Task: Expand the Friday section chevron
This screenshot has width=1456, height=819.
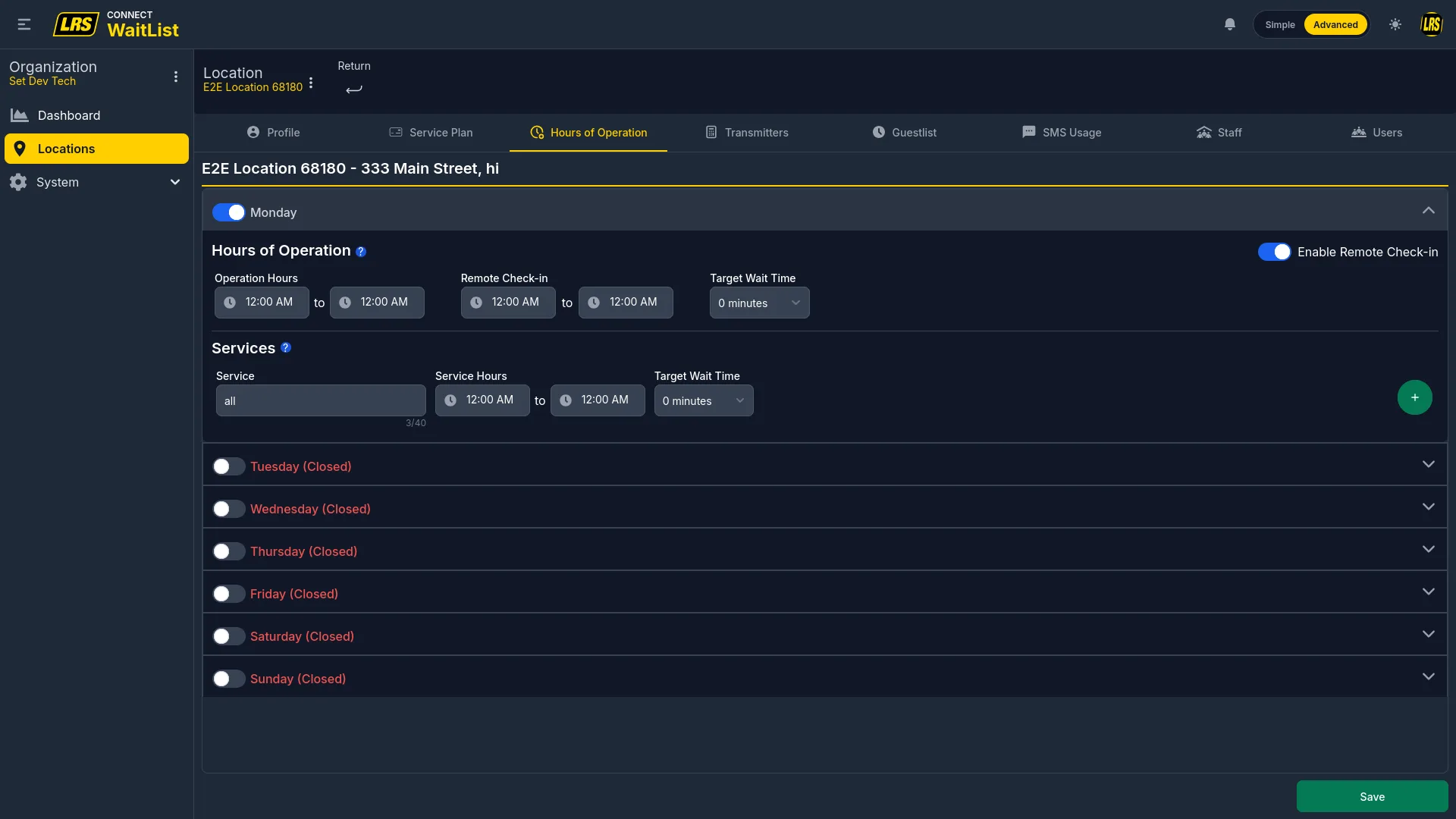Action: (x=1429, y=591)
